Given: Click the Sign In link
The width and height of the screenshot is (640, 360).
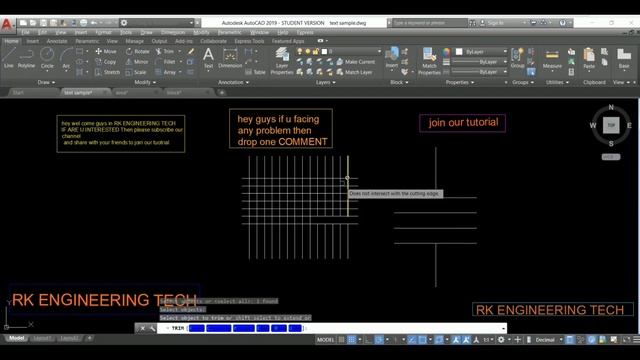Looking at the screenshot, I should click(x=496, y=23).
